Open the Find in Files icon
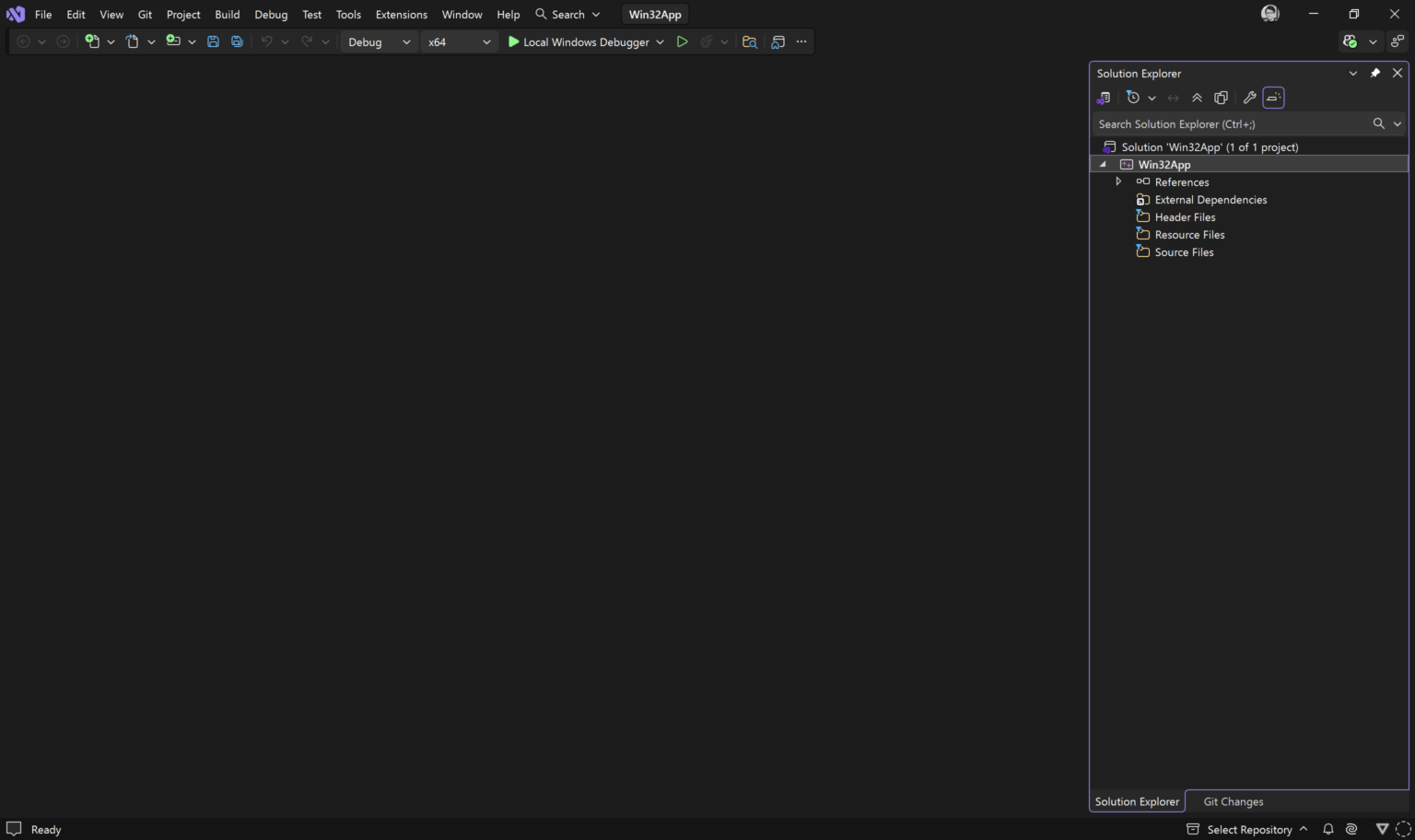This screenshot has height=840, width=1415. [x=750, y=41]
